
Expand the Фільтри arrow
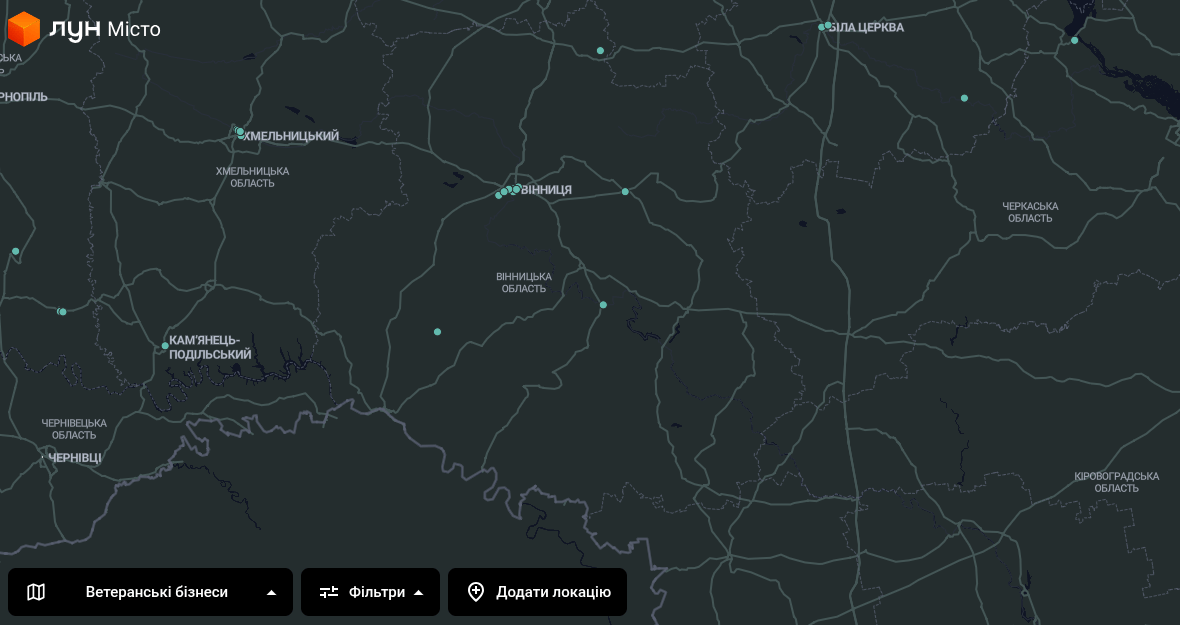(419, 592)
